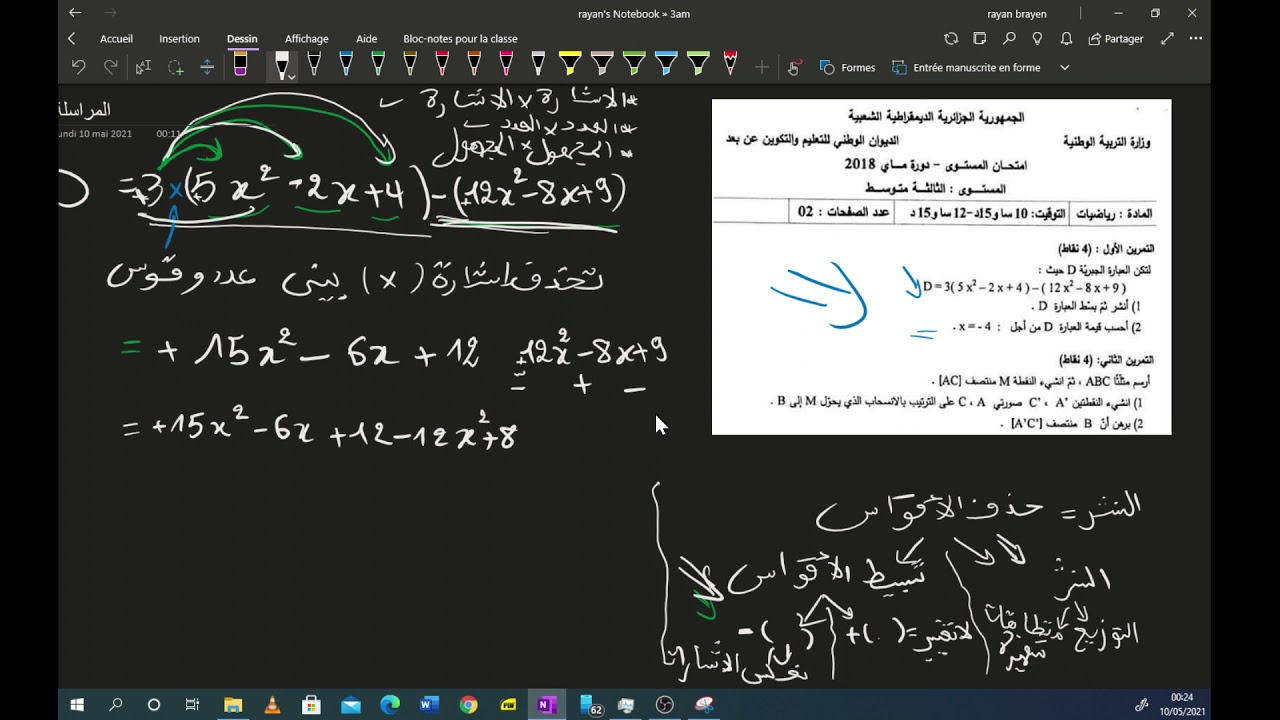Viewport: 1280px width, 720px height.
Task: Enter full screen mode
Action: [x=1167, y=38]
